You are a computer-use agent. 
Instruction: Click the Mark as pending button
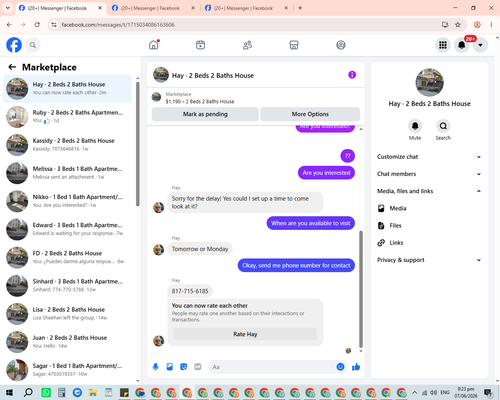[205, 114]
